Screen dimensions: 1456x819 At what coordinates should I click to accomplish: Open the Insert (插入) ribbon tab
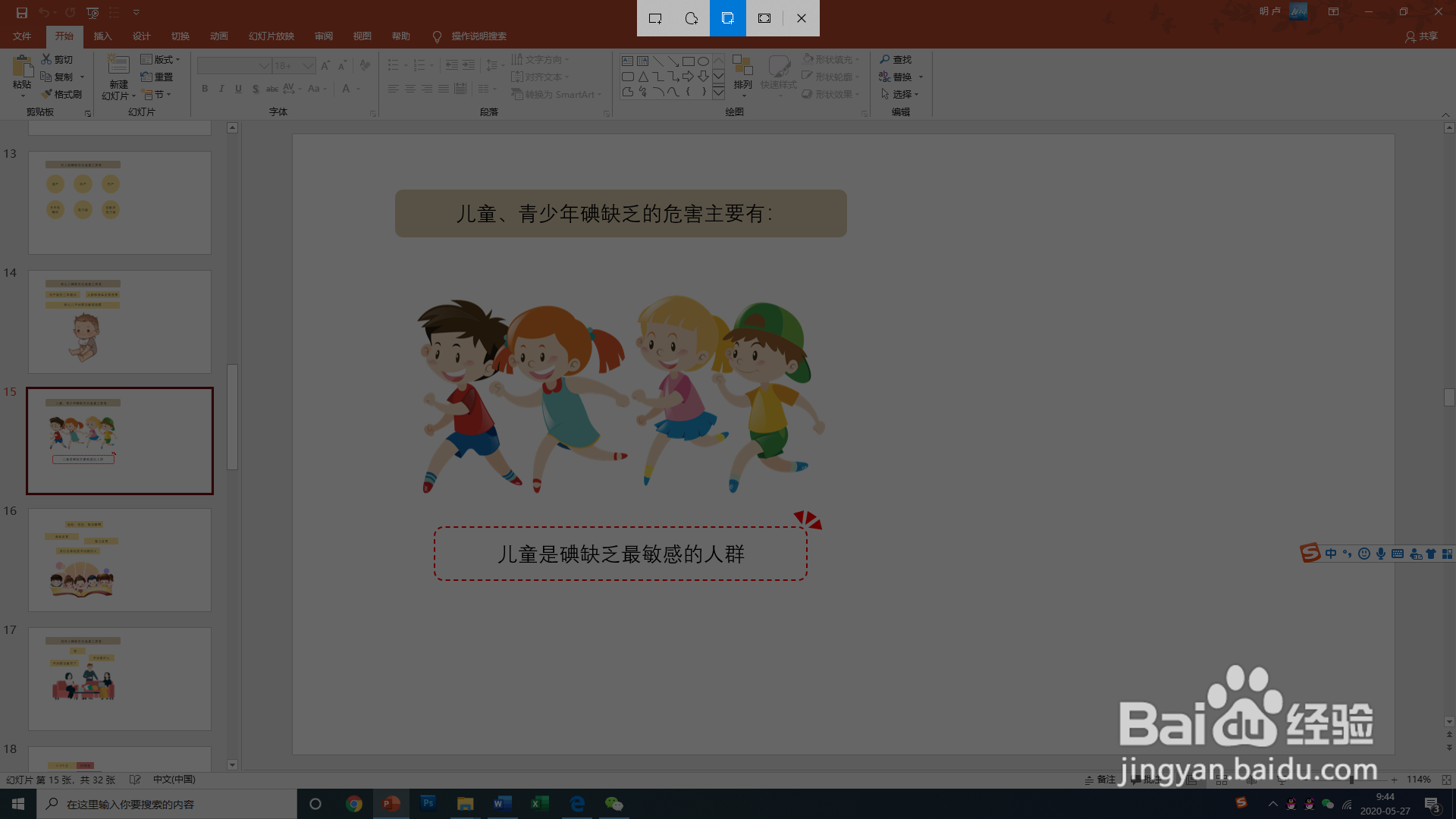102,36
